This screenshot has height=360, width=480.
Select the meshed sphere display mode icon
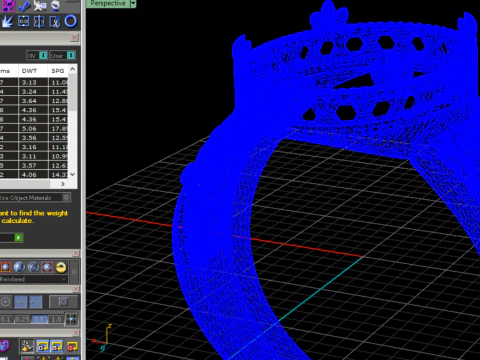click(33, 267)
